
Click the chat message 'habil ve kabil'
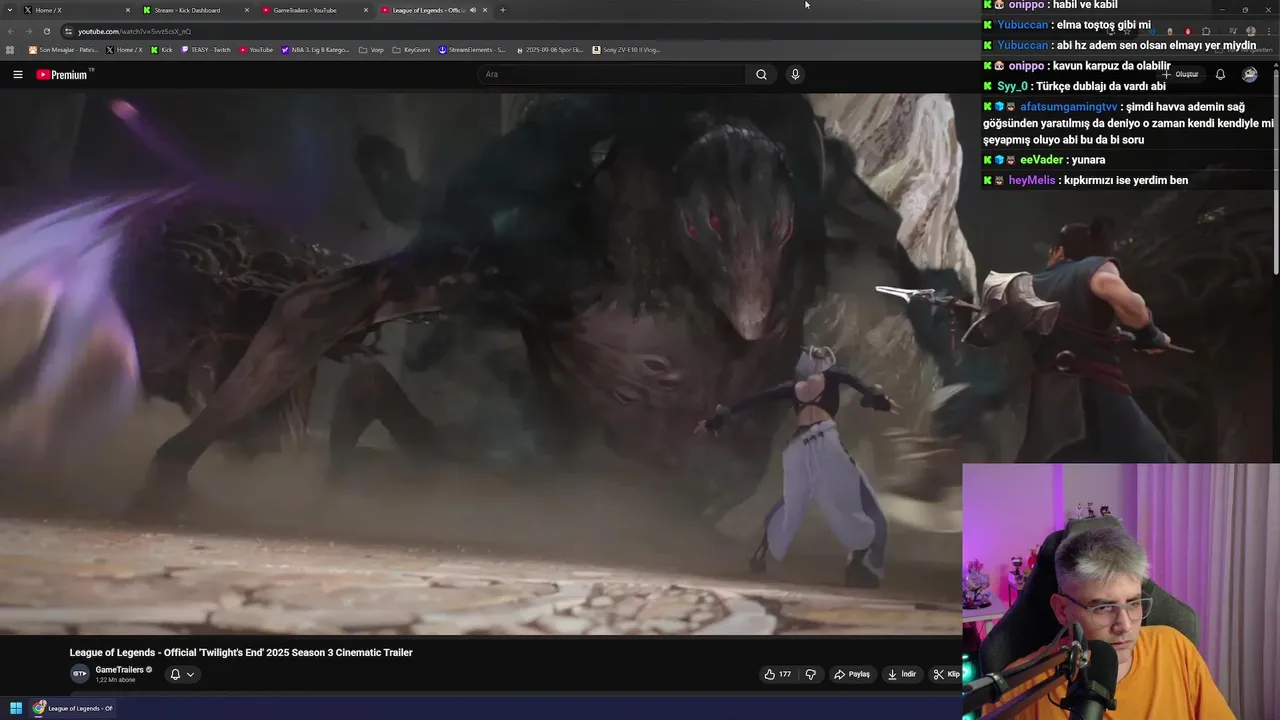coord(1084,5)
